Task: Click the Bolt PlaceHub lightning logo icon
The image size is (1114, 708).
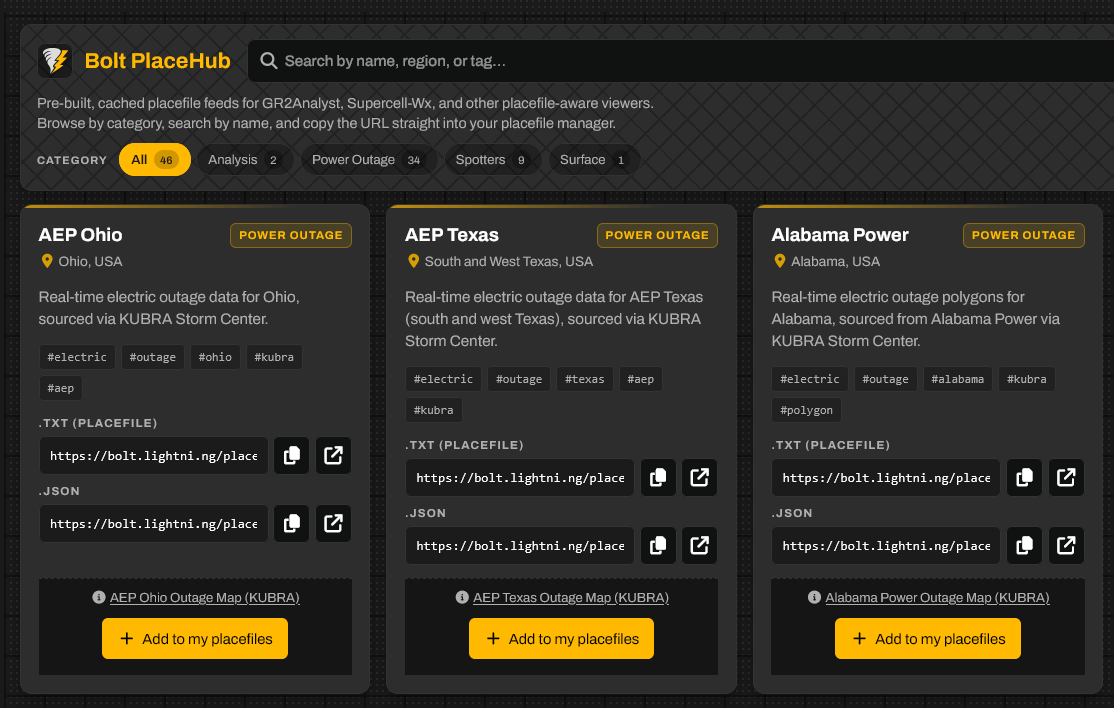Action: (55, 61)
